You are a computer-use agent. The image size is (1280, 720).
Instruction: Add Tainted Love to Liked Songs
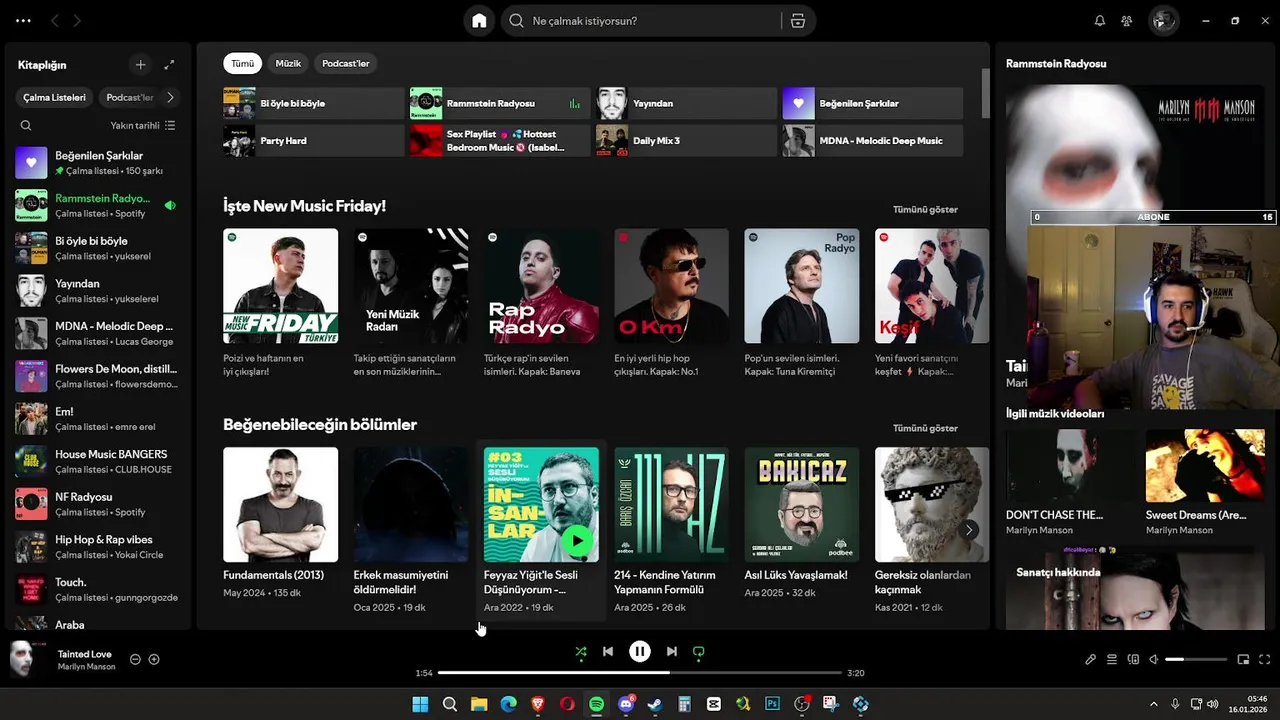pyautogui.click(x=154, y=659)
